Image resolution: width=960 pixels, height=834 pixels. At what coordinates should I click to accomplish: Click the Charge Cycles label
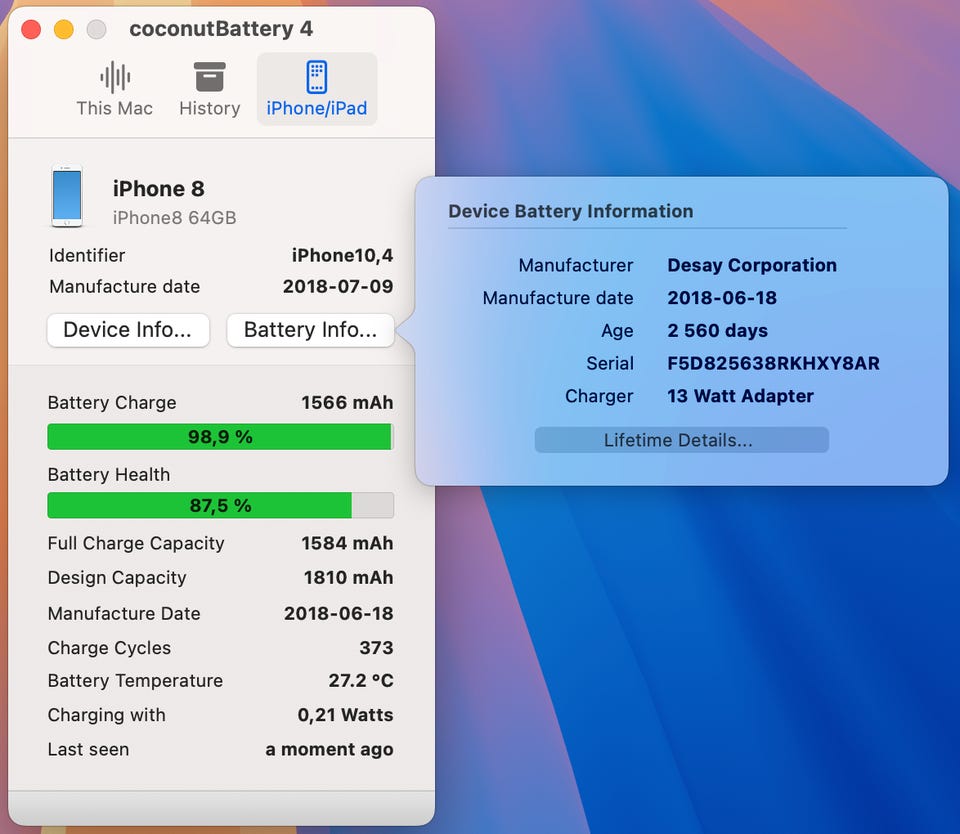point(110,648)
